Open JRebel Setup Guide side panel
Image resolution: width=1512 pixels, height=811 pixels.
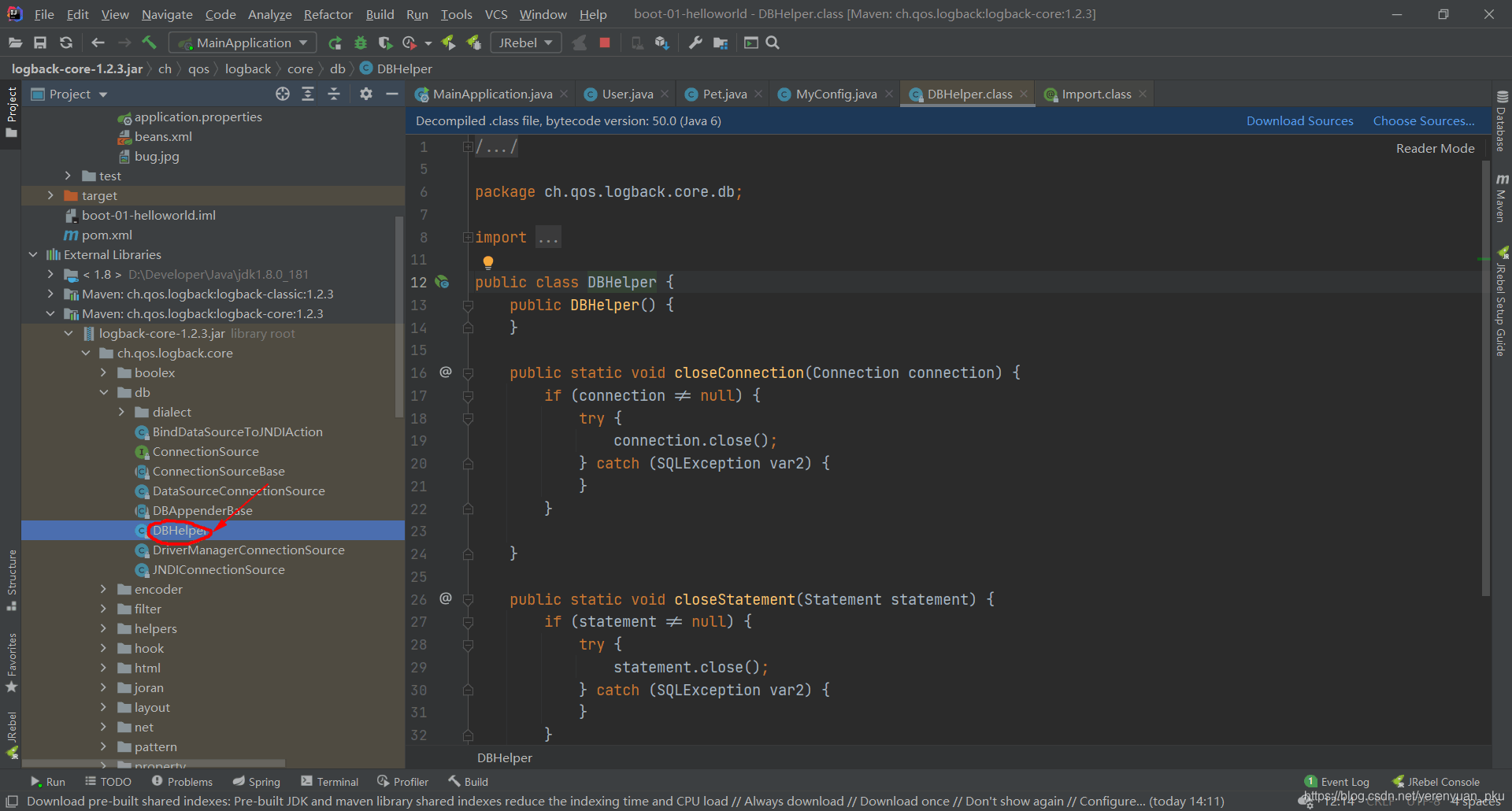click(1502, 302)
